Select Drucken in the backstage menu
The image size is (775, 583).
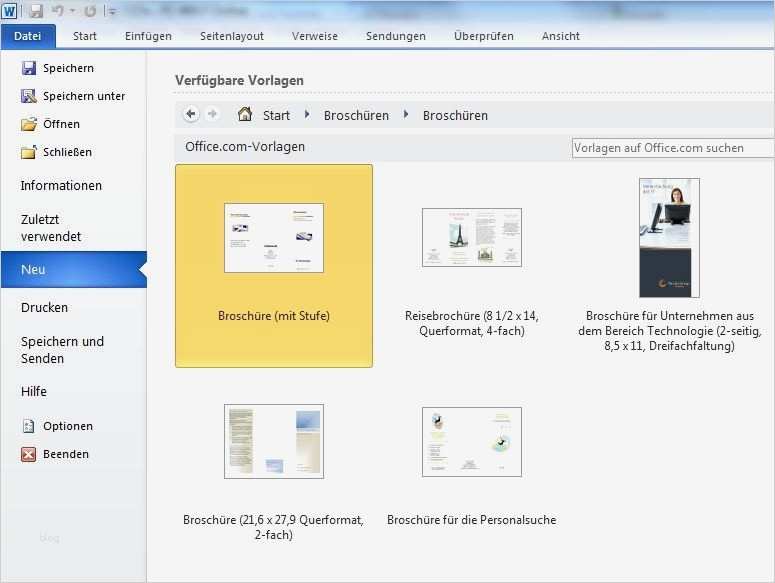click(44, 308)
